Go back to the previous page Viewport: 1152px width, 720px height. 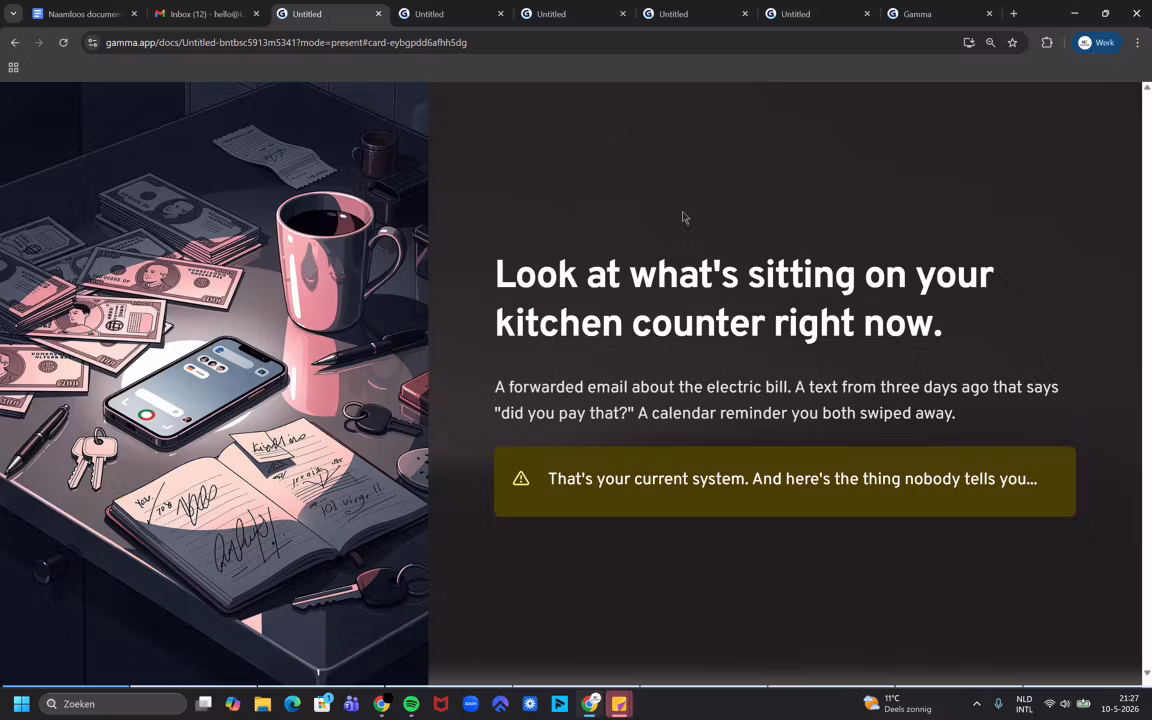pyautogui.click(x=15, y=43)
